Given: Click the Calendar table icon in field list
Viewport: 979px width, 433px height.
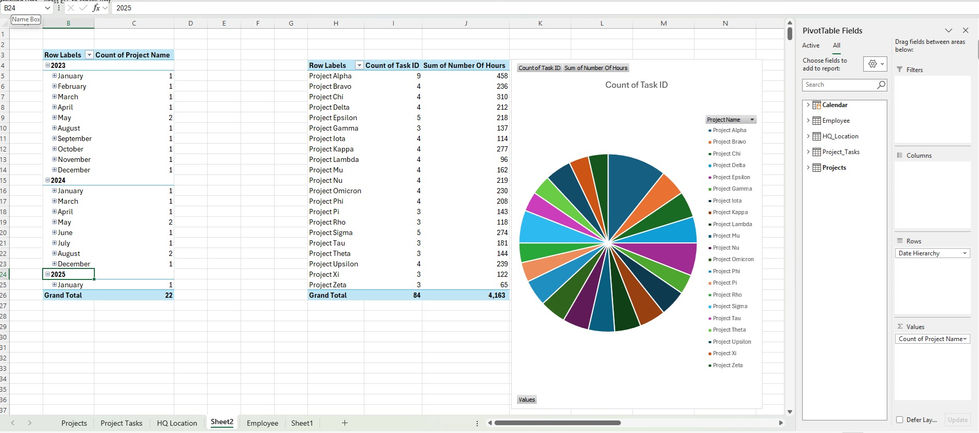Looking at the screenshot, I should tap(817, 105).
